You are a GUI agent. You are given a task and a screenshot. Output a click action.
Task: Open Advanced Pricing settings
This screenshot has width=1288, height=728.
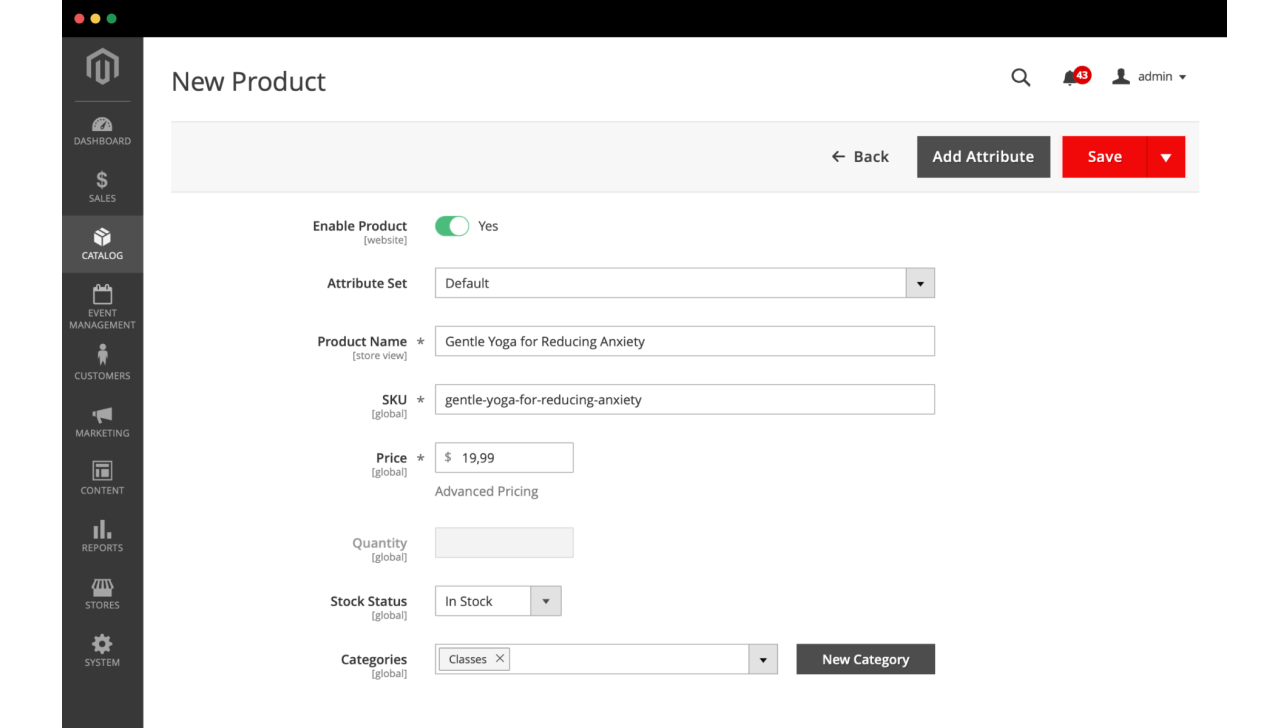pos(486,491)
